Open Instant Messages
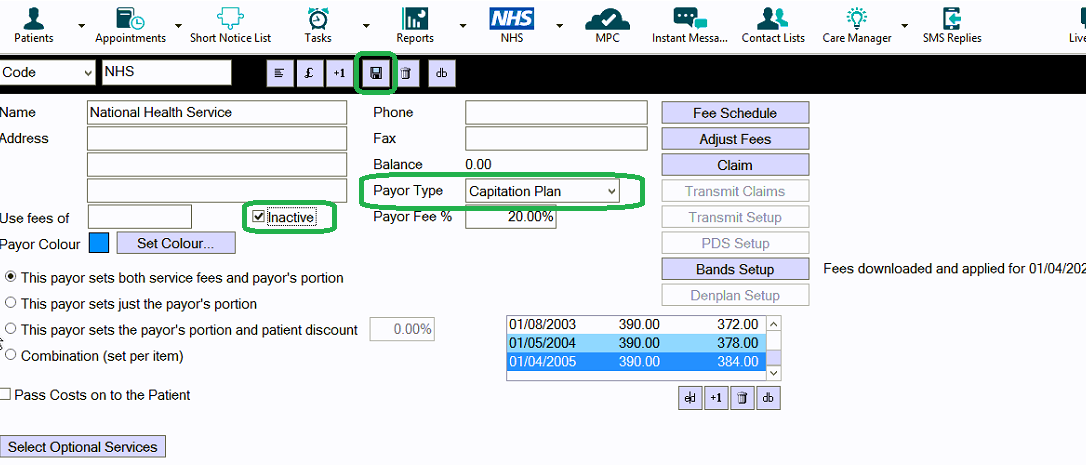 pyautogui.click(x=690, y=26)
